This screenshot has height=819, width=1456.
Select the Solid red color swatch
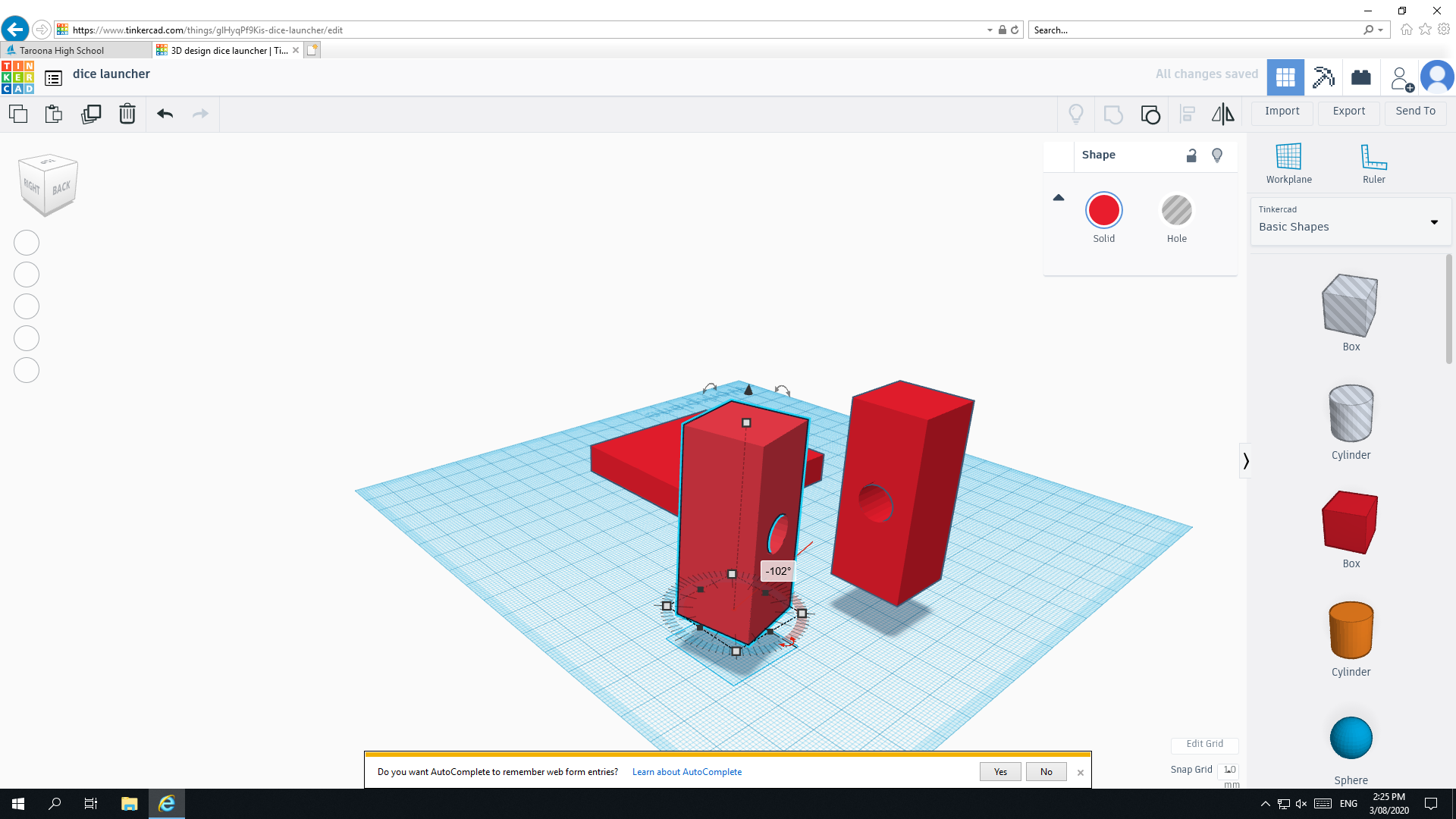click(1104, 210)
